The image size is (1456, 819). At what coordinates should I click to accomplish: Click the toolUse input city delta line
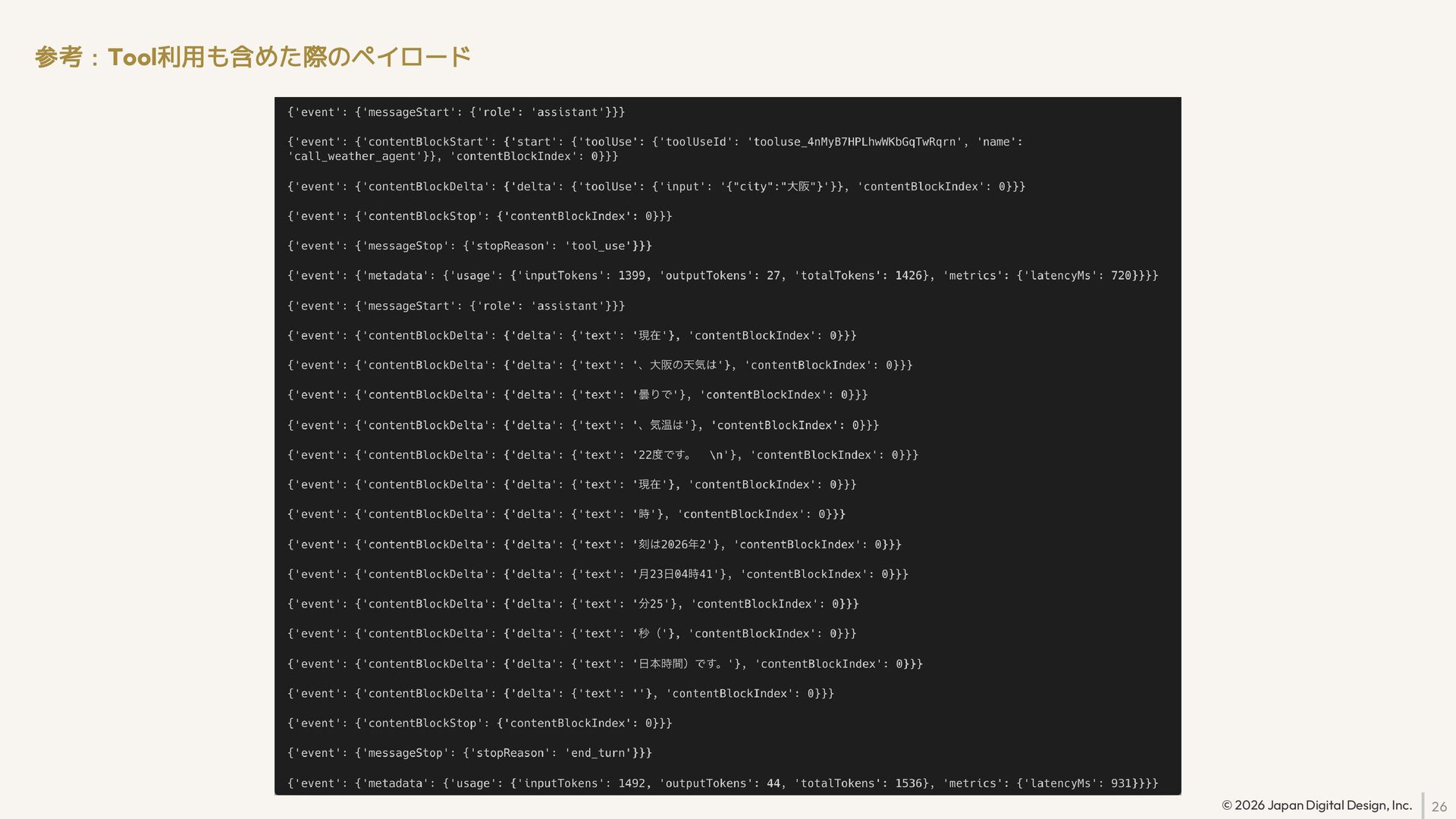tap(656, 187)
